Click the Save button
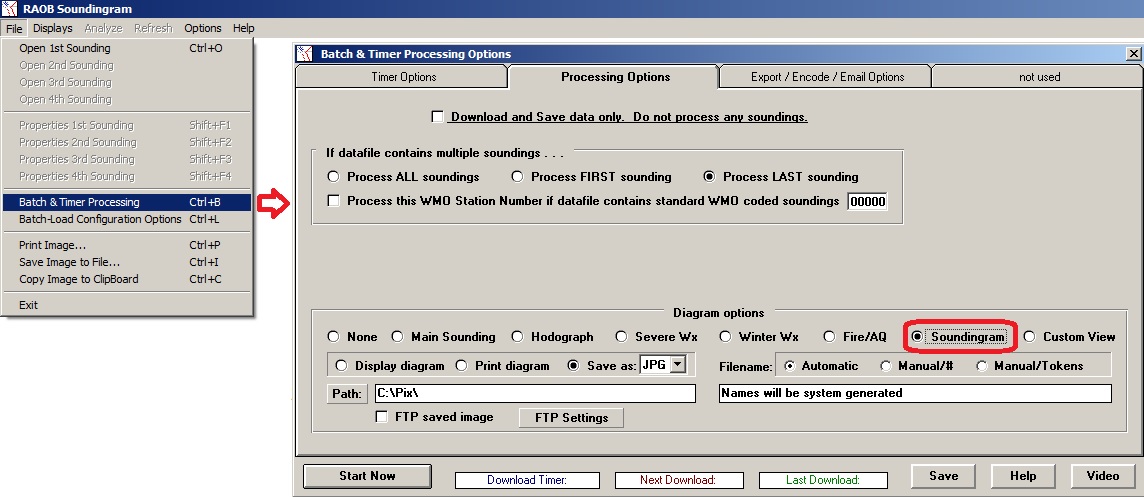 [x=943, y=476]
